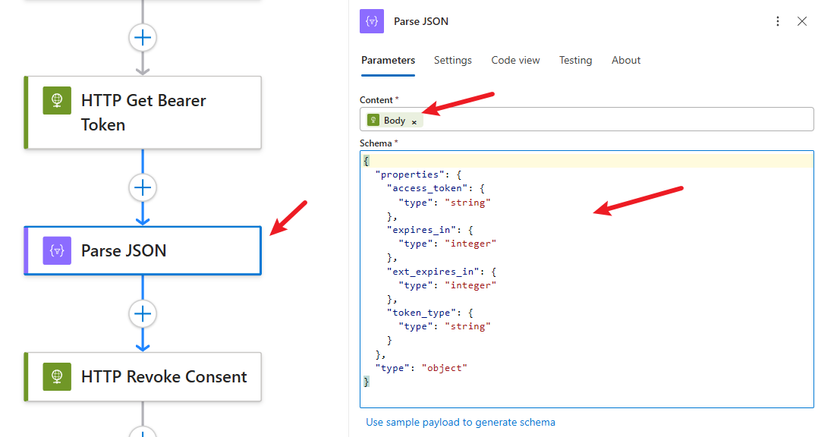Switch to the Code view tab
The image size is (815, 437).
(515, 60)
